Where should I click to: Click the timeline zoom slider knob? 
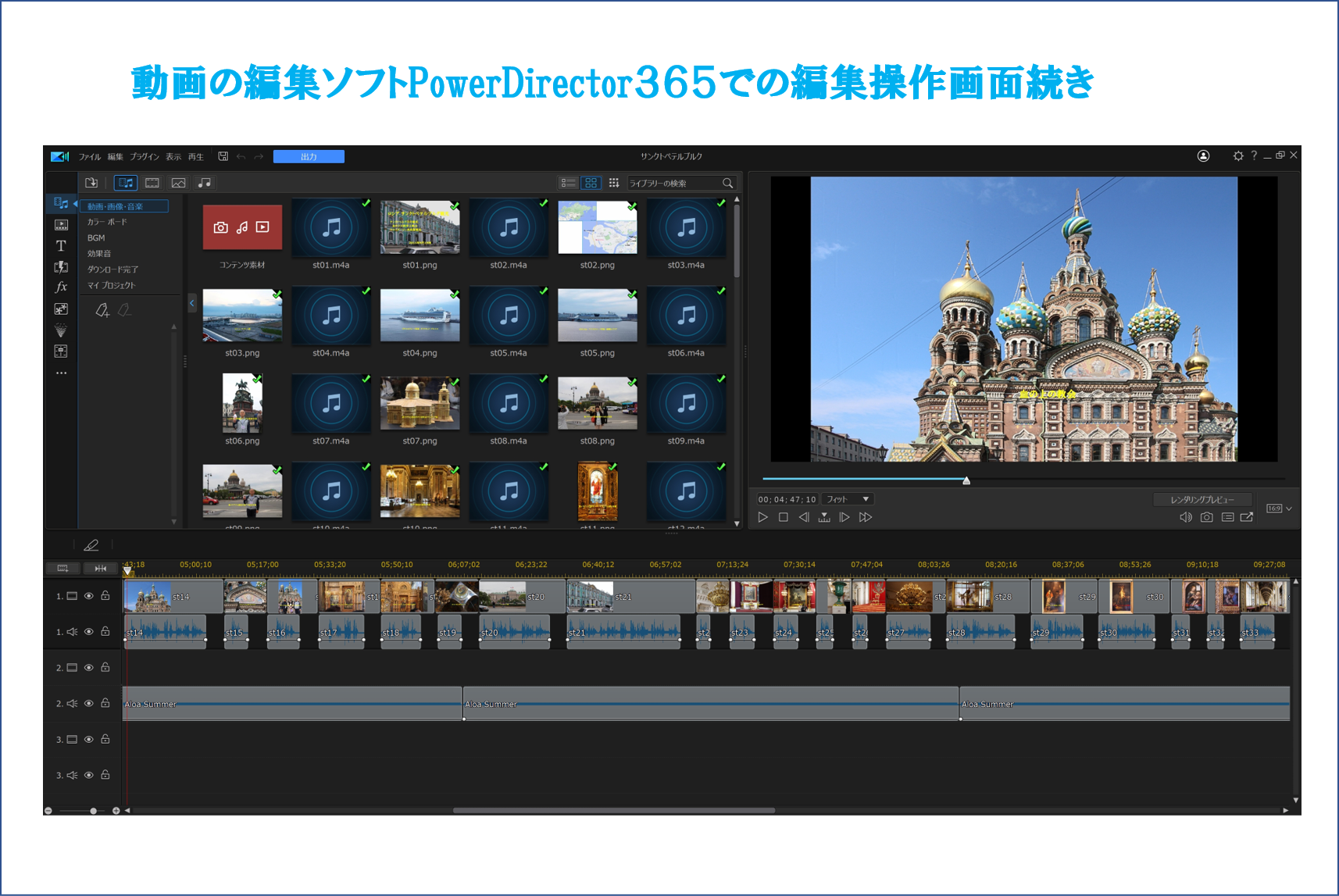pos(93,811)
